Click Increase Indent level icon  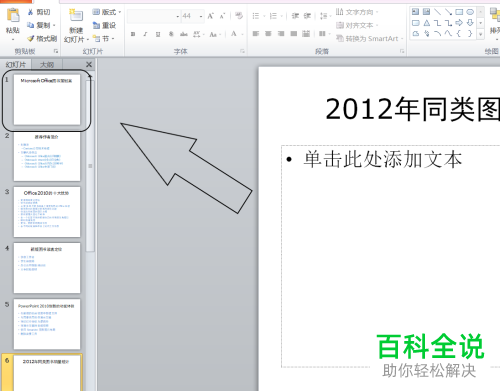(x=307, y=16)
